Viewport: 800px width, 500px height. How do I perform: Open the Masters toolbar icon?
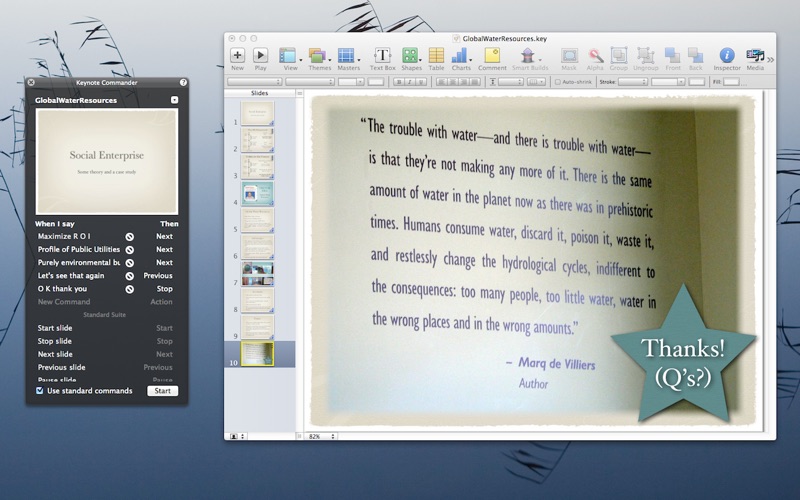pyautogui.click(x=346, y=55)
